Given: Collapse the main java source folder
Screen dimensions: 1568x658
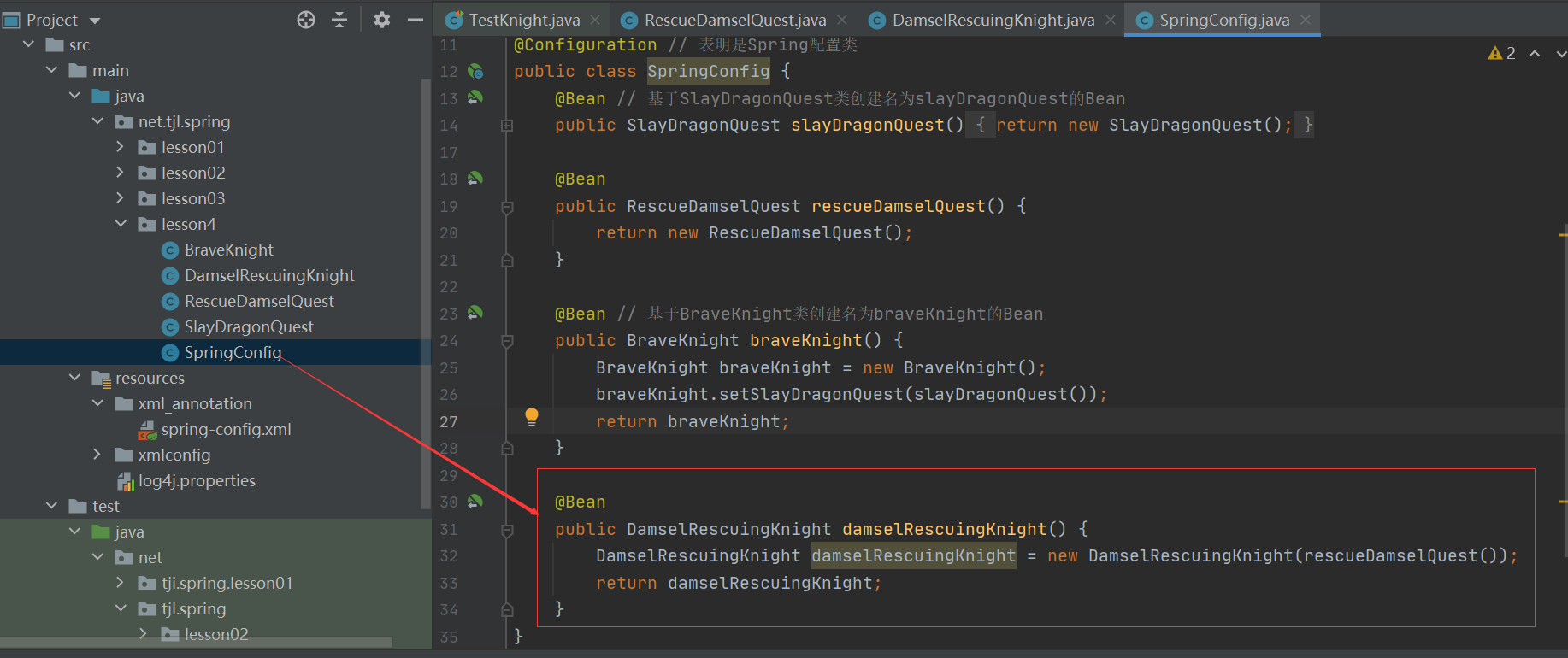Looking at the screenshot, I should (75, 96).
